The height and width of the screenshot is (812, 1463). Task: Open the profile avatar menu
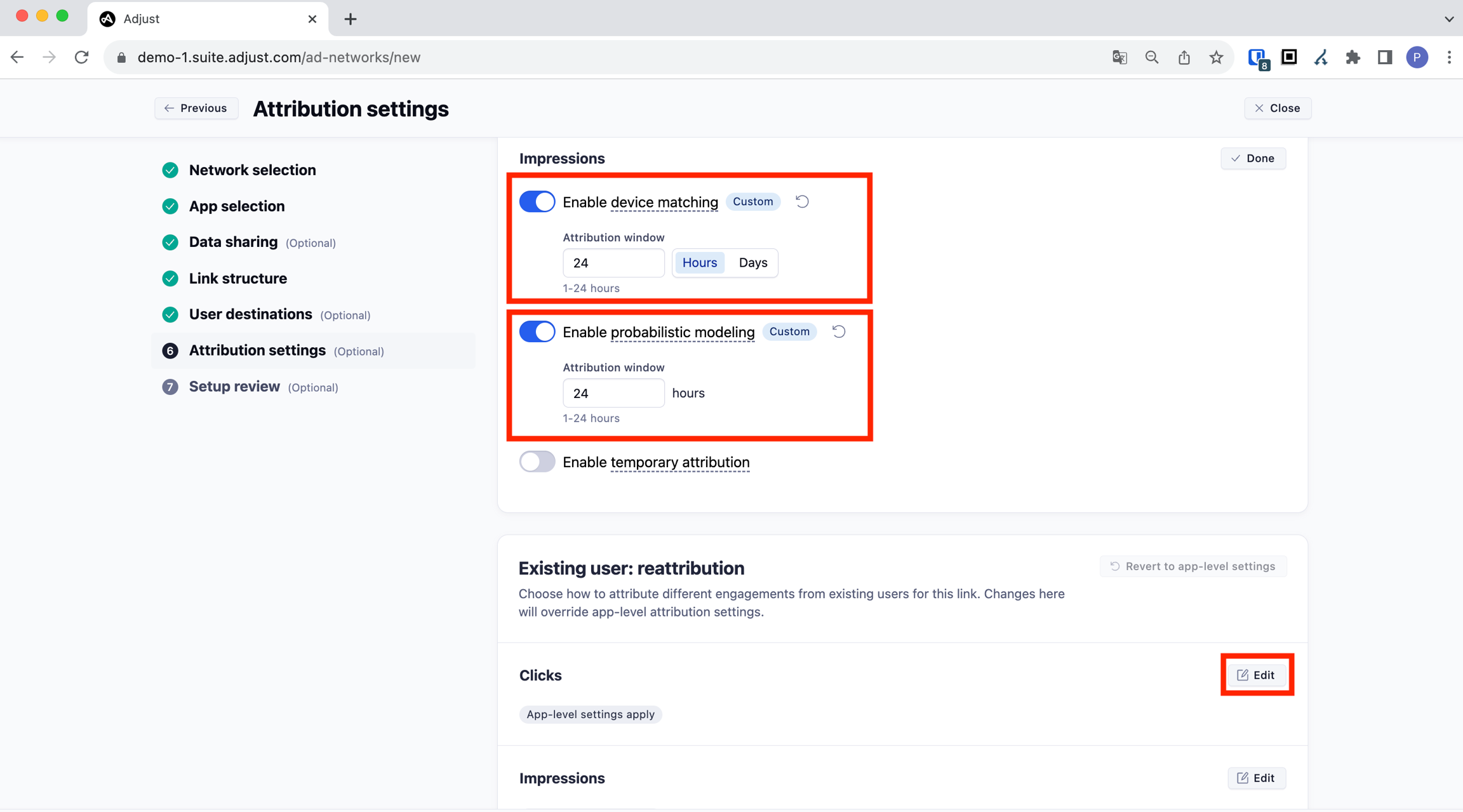[x=1417, y=57]
